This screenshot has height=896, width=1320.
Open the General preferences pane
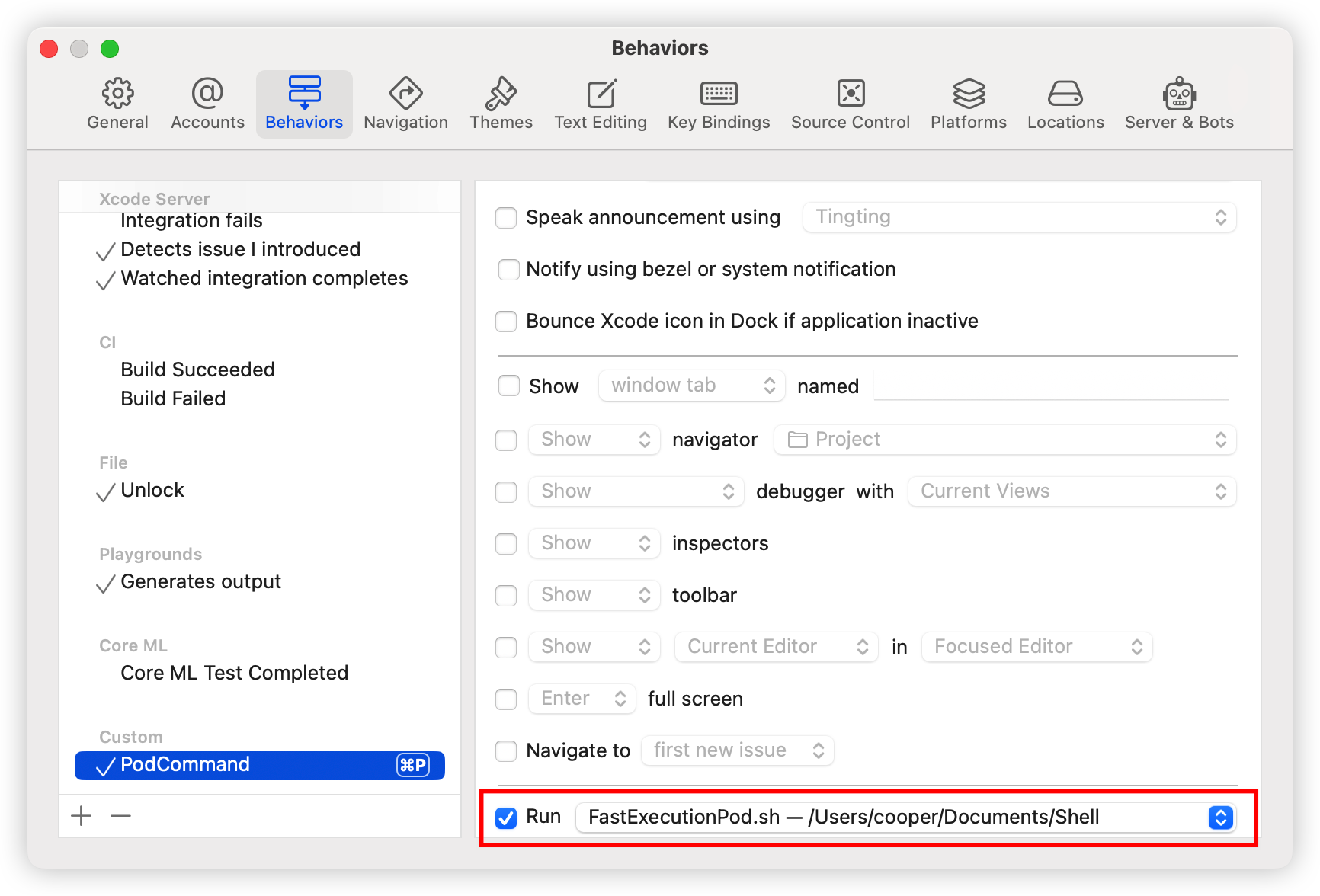tap(117, 103)
